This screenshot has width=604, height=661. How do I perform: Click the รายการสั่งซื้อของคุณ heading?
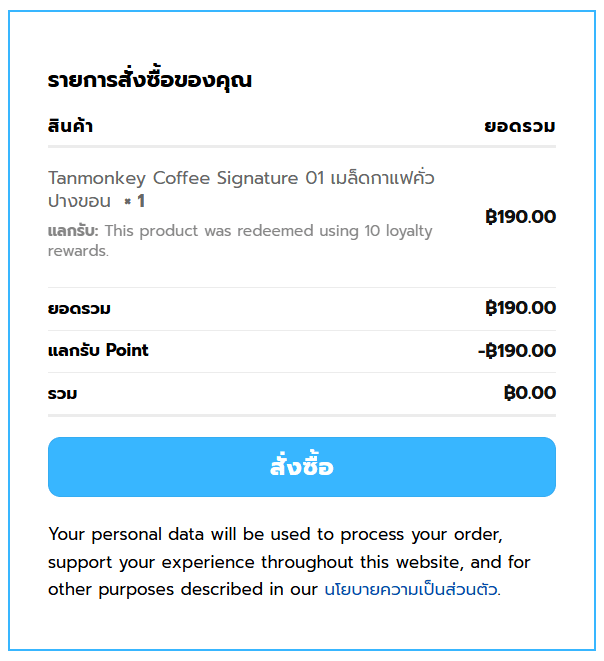point(150,81)
